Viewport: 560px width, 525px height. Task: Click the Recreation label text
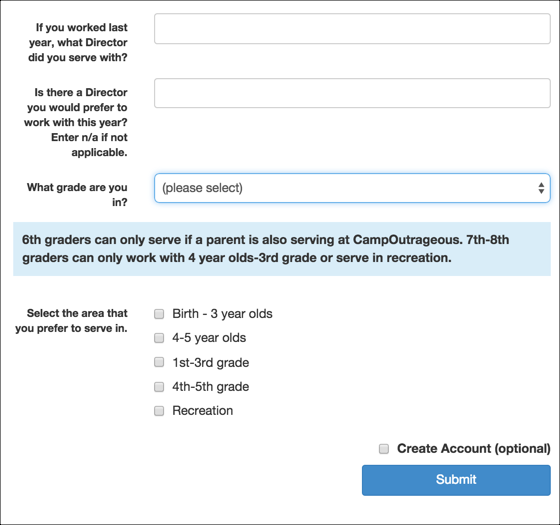point(202,411)
